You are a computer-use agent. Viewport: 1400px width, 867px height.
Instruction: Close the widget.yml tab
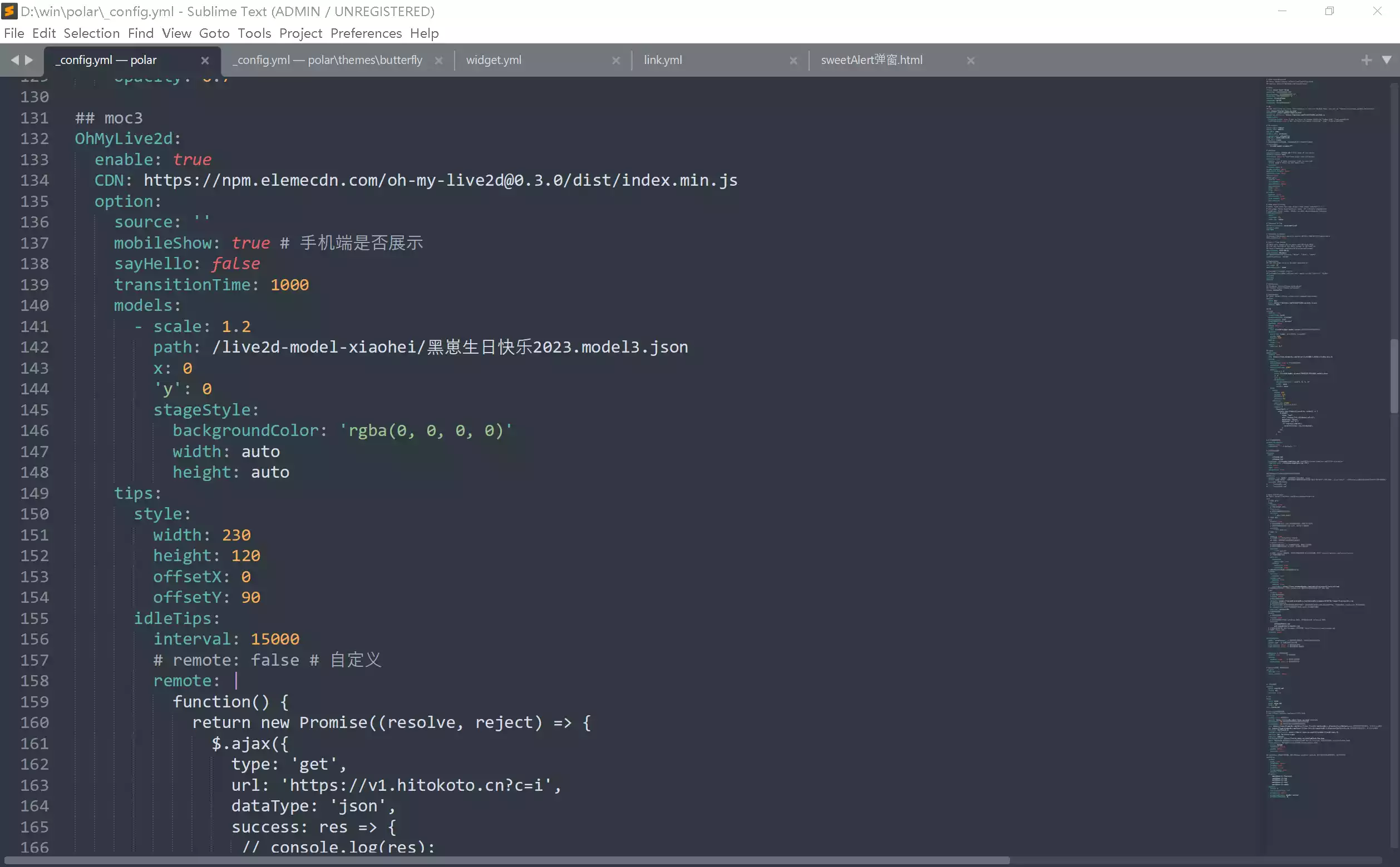pos(615,60)
